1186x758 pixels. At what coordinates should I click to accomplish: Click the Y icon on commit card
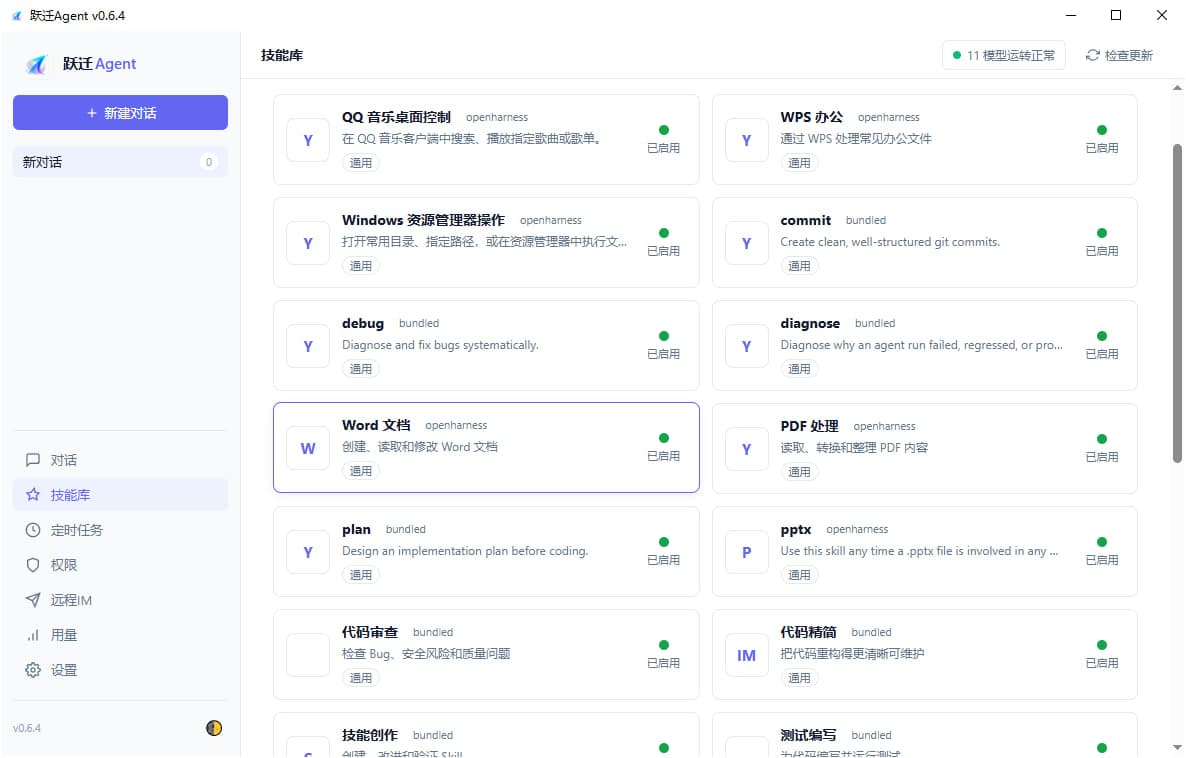[747, 243]
